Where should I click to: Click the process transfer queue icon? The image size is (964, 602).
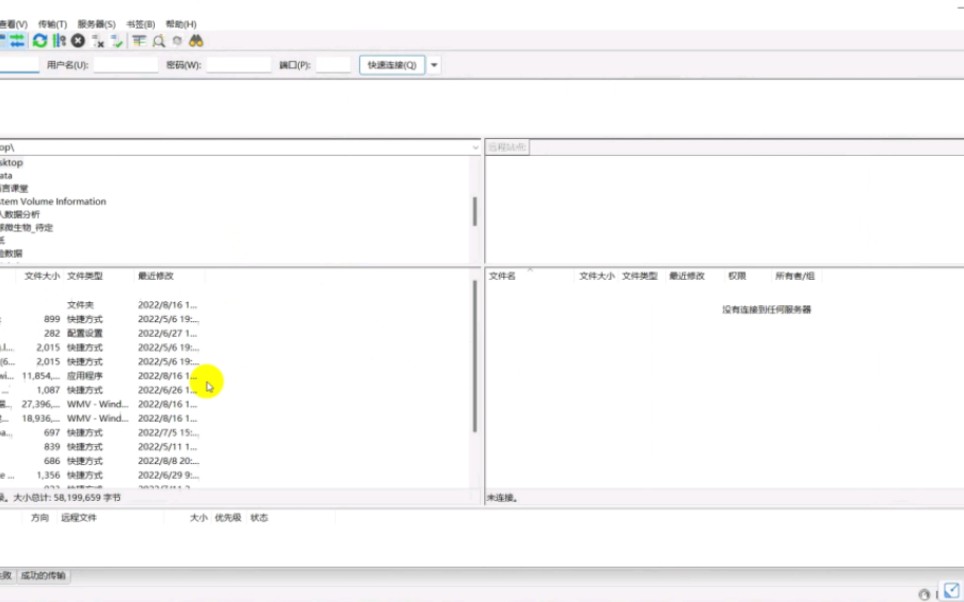pyautogui.click(x=56, y=41)
